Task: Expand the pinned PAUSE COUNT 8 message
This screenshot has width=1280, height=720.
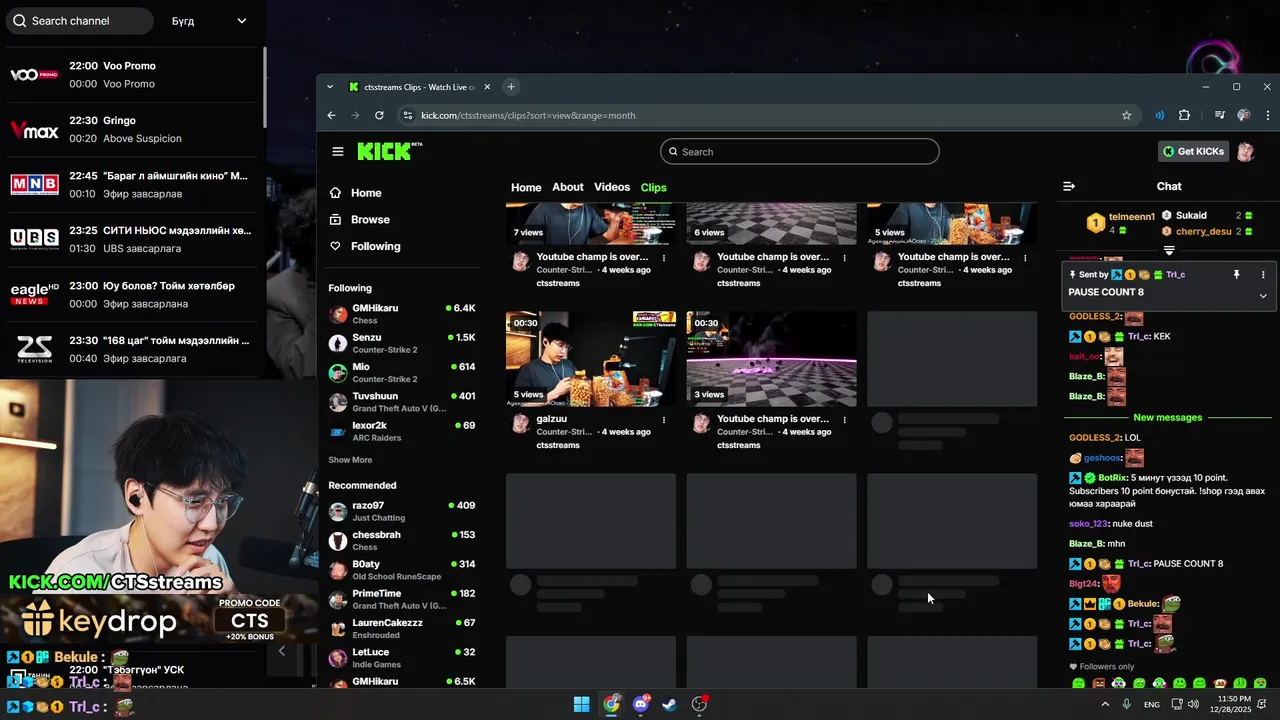Action: (1263, 295)
